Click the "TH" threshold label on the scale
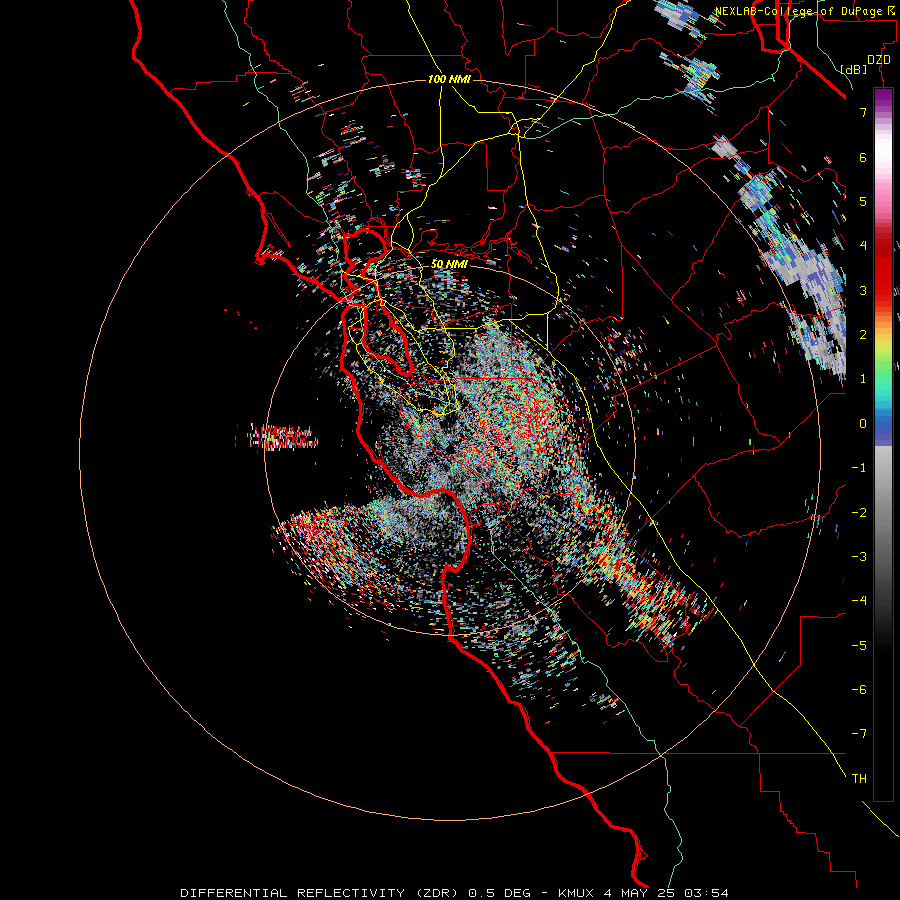This screenshot has height=900, width=900. (x=859, y=779)
